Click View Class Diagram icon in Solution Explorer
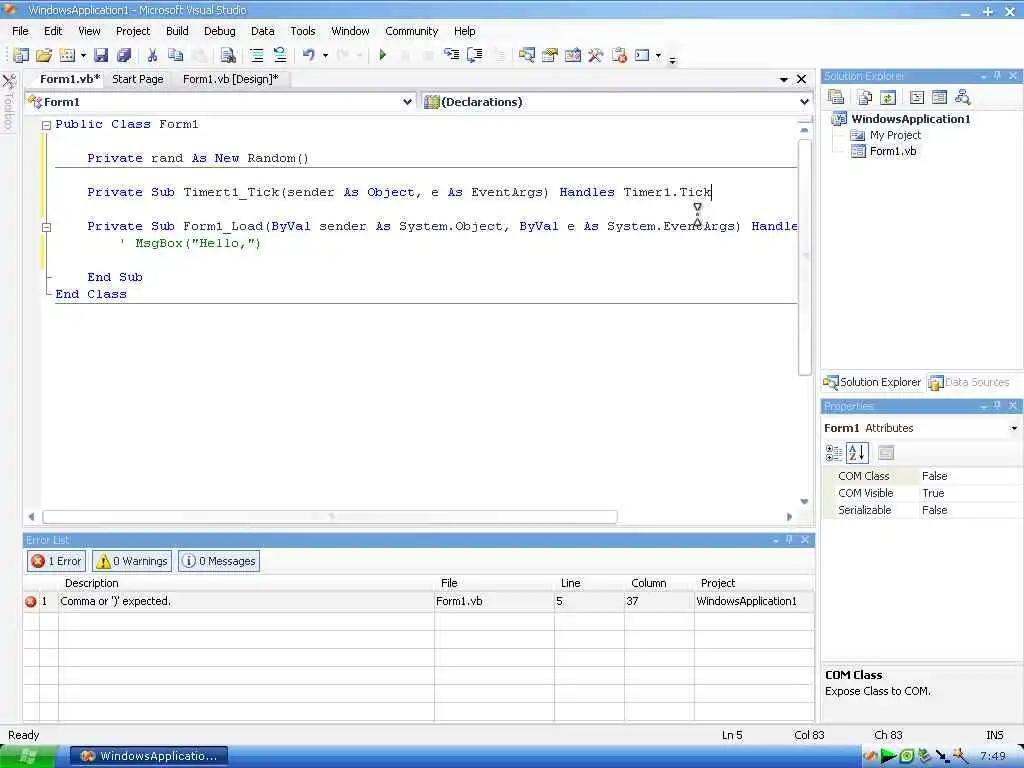The height and width of the screenshot is (768, 1024). point(962,97)
